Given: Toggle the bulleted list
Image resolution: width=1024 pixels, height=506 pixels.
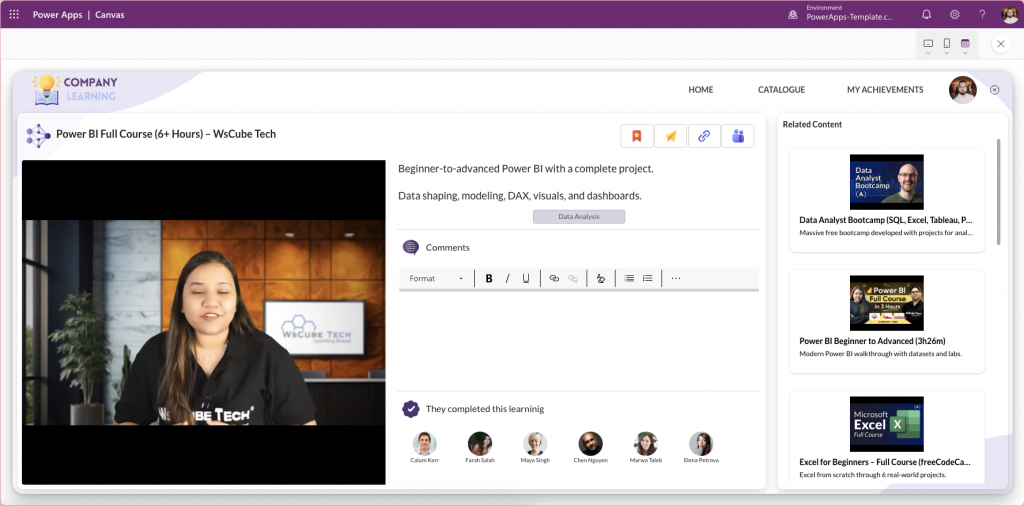Looking at the screenshot, I should click(x=629, y=278).
